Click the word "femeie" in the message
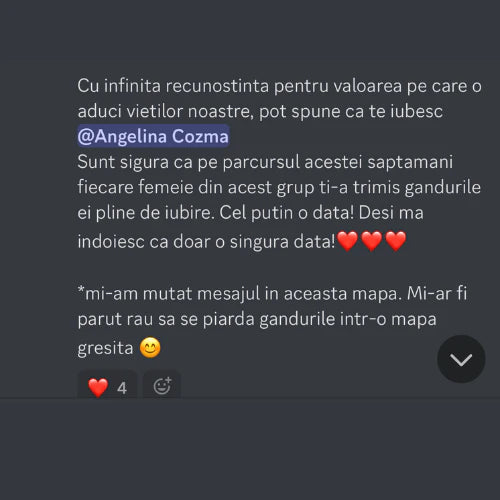 pyautogui.click(x=166, y=187)
